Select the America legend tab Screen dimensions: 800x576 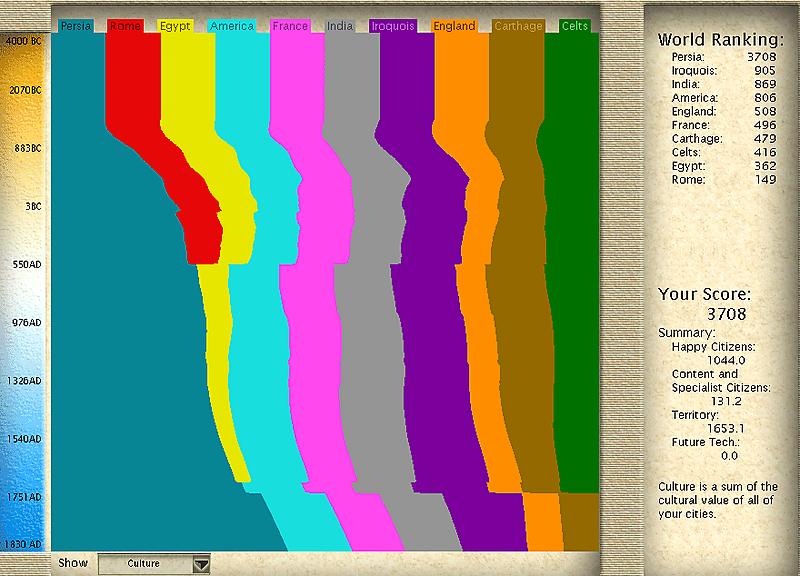[232, 26]
